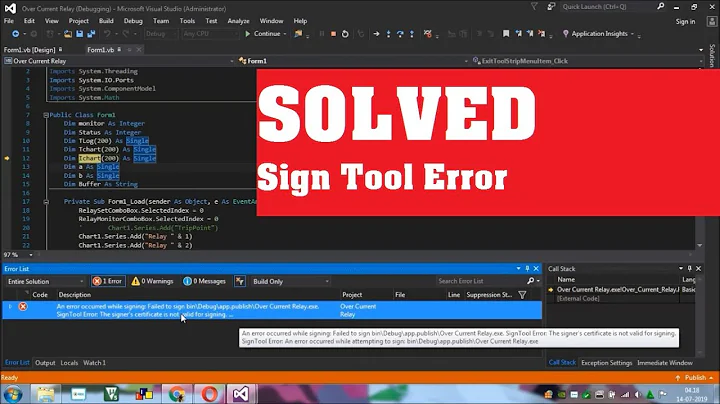Click the Windows Start button
Viewport: 720px width, 404px height.
pyautogui.click(x=12, y=394)
